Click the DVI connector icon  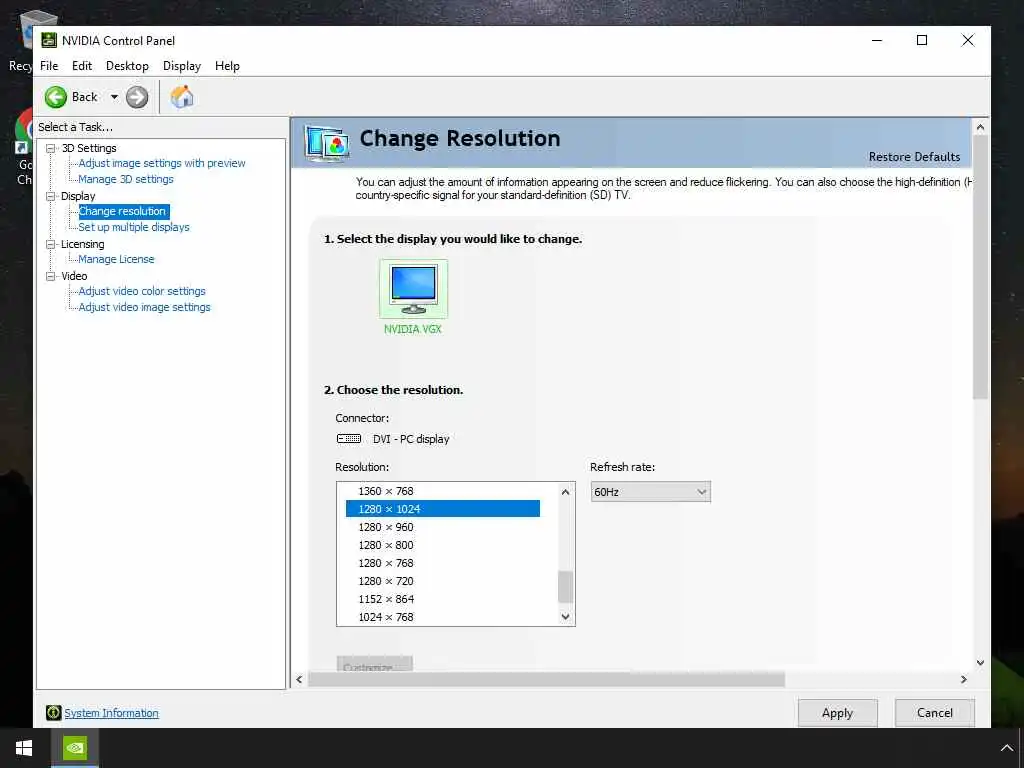coord(349,439)
